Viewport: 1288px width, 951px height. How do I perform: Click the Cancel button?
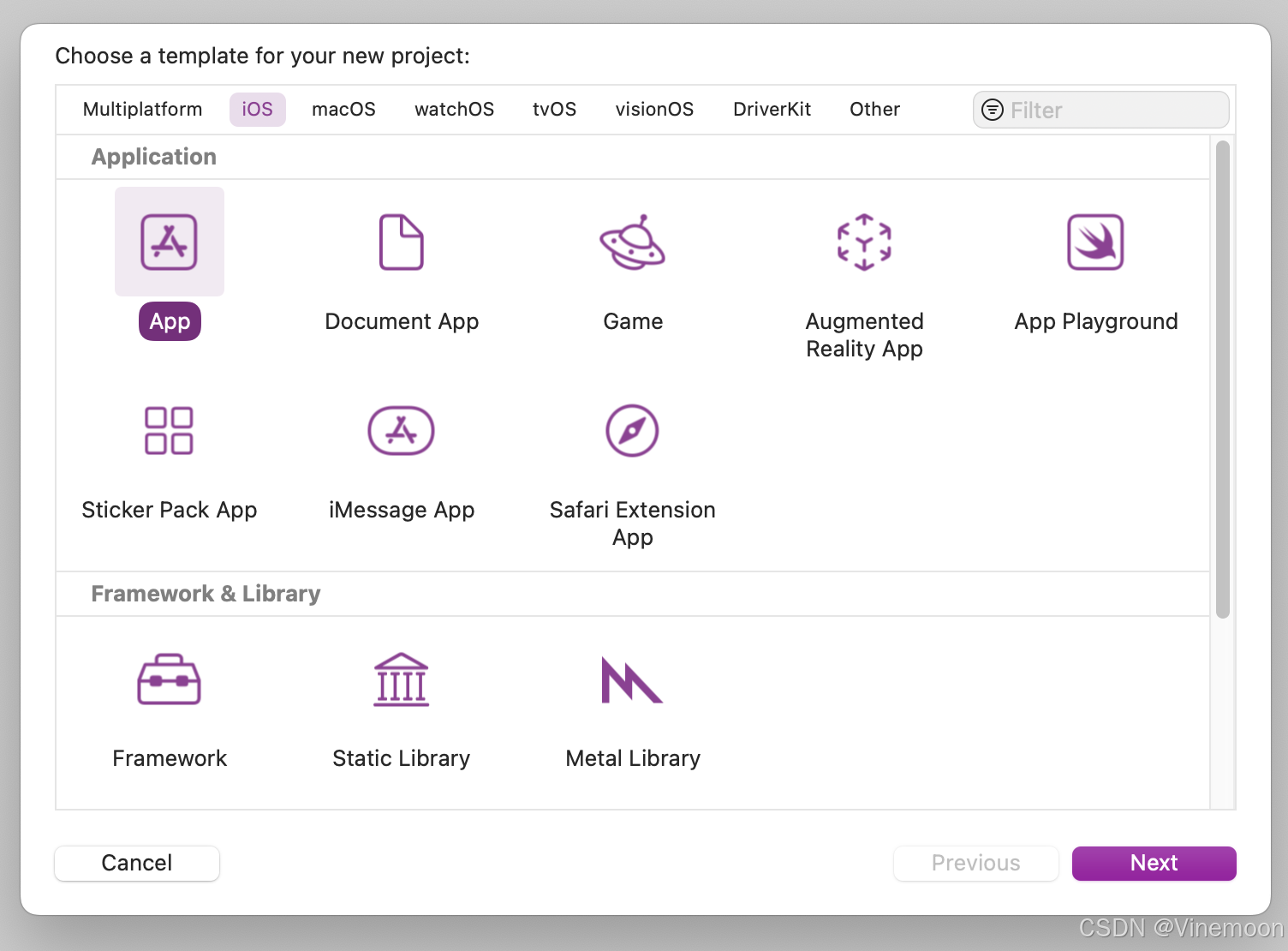tap(137, 863)
